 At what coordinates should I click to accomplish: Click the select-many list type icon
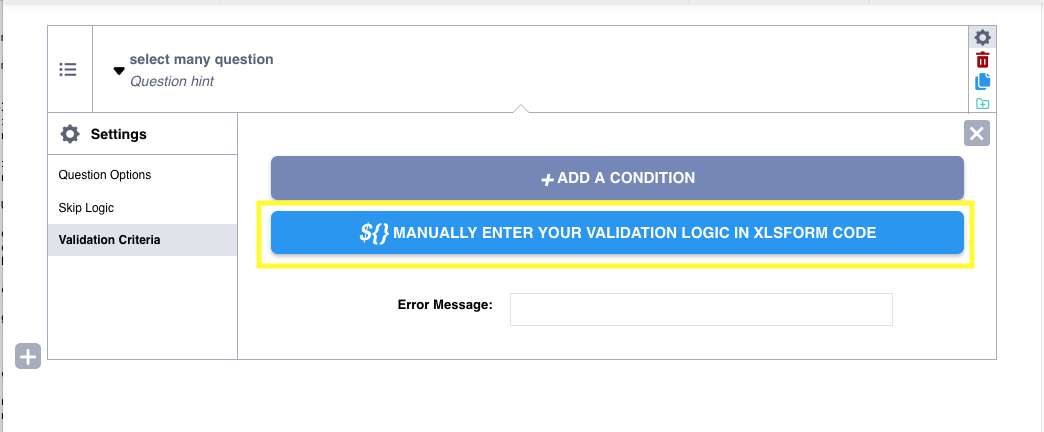(x=68, y=69)
